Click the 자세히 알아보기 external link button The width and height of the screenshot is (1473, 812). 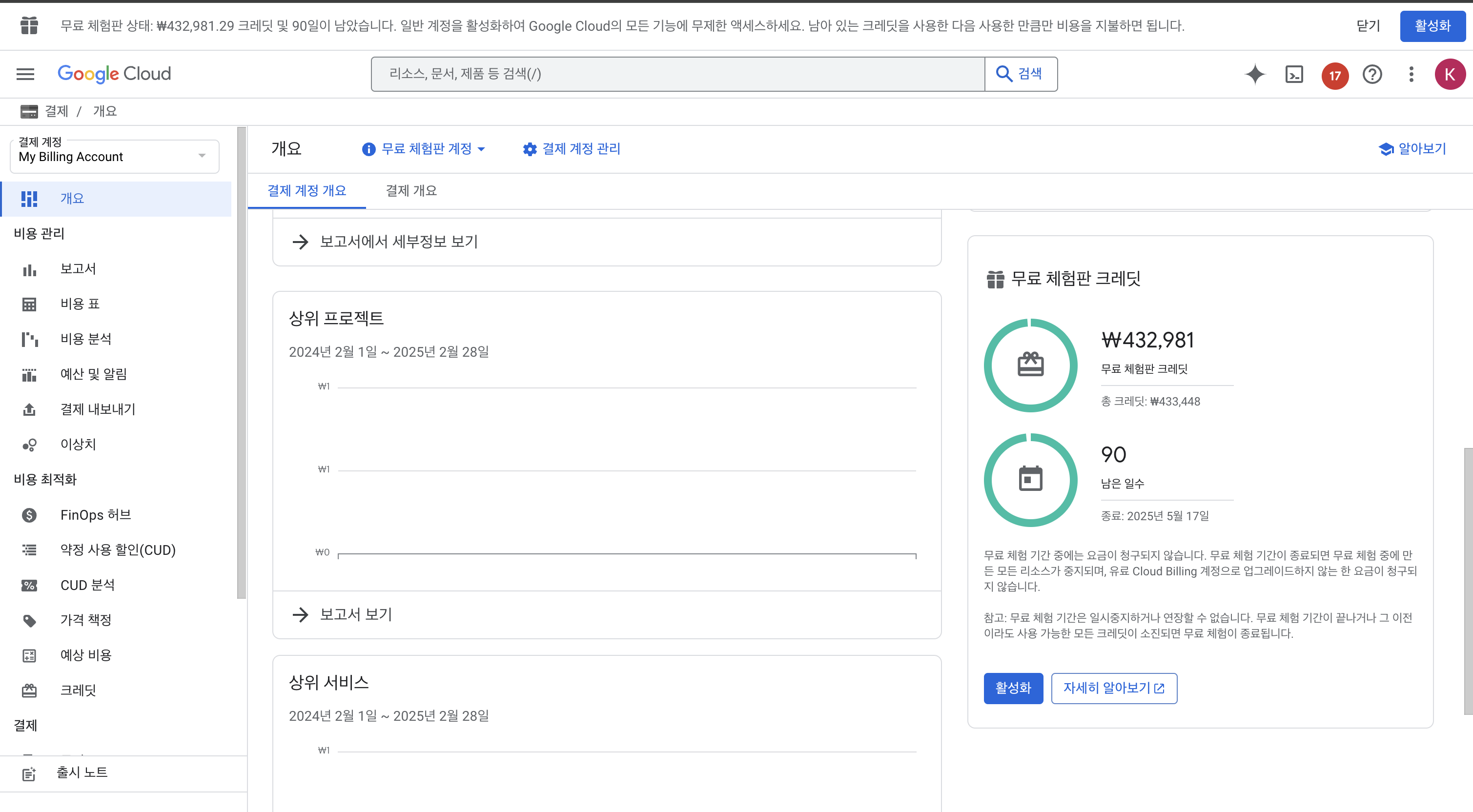(1113, 688)
